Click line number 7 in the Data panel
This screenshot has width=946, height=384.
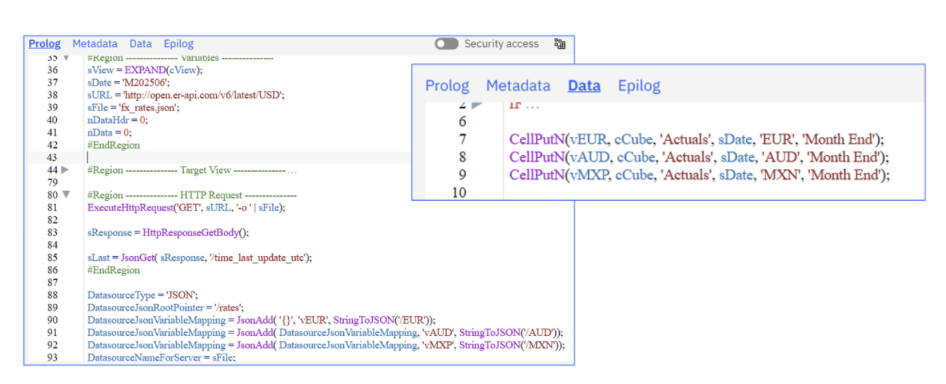[463, 139]
